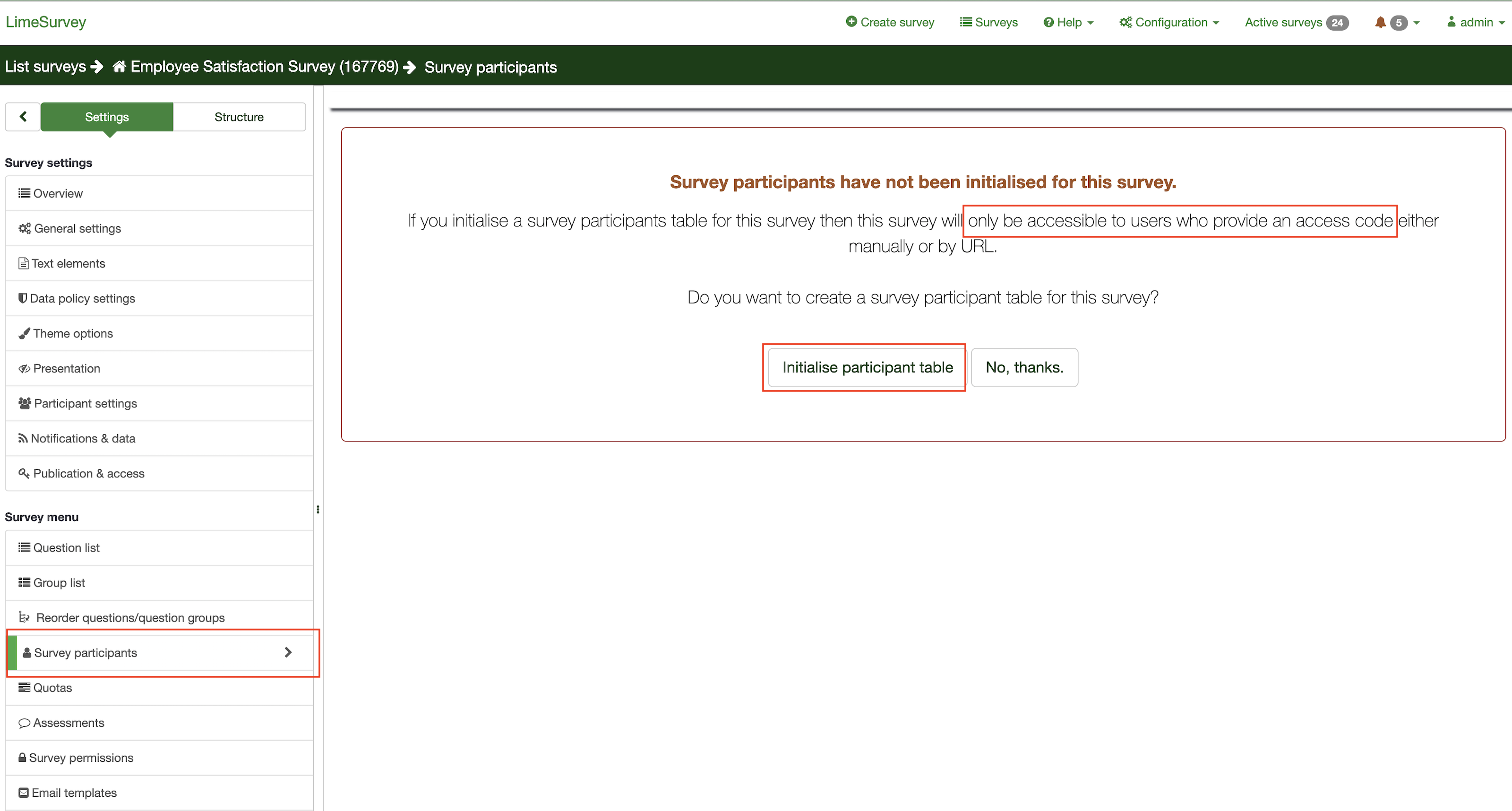Expand the Configuration dropdown caret
1512x811 pixels.
pyautogui.click(x=1216, y=23)
